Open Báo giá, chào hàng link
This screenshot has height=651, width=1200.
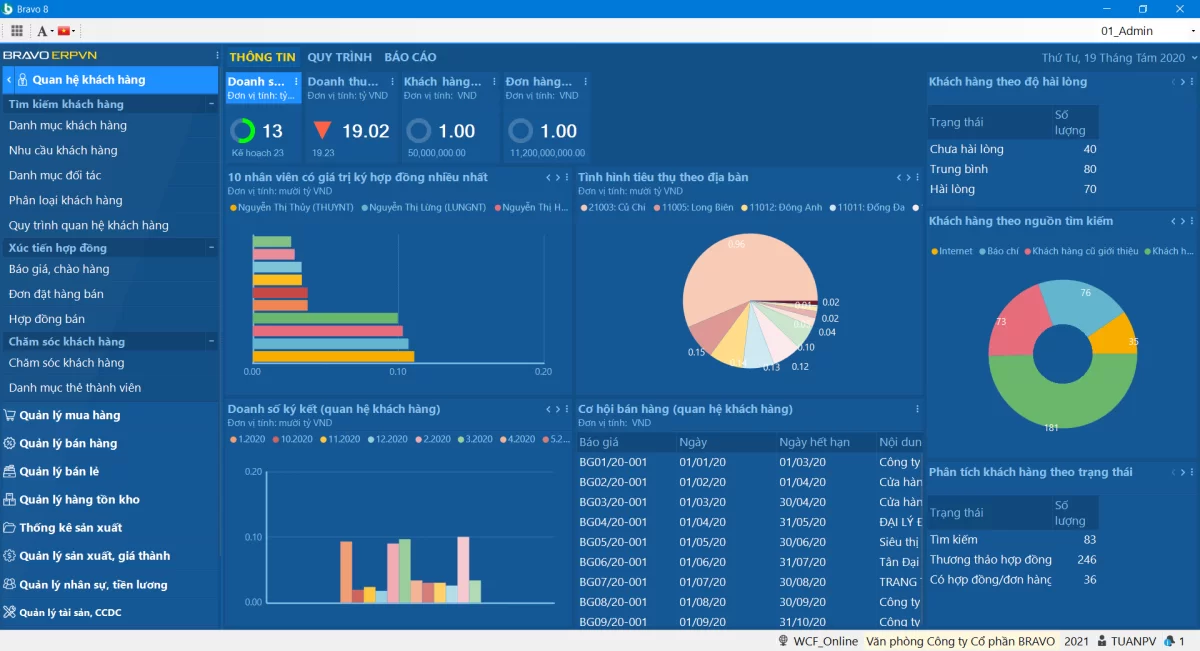point(59,269)
